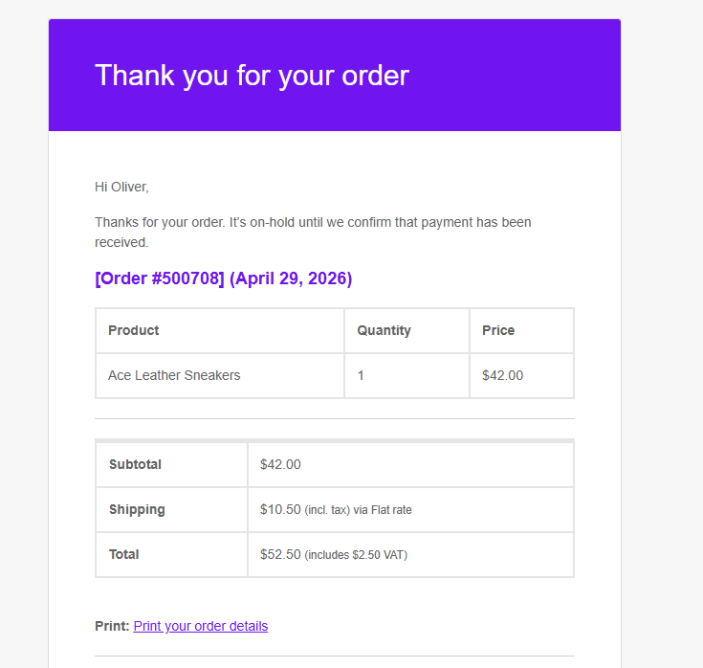Click the Subtotal amount $42.00
The height and width of the screenshot is (668, 703).
[x=280, y=464]
